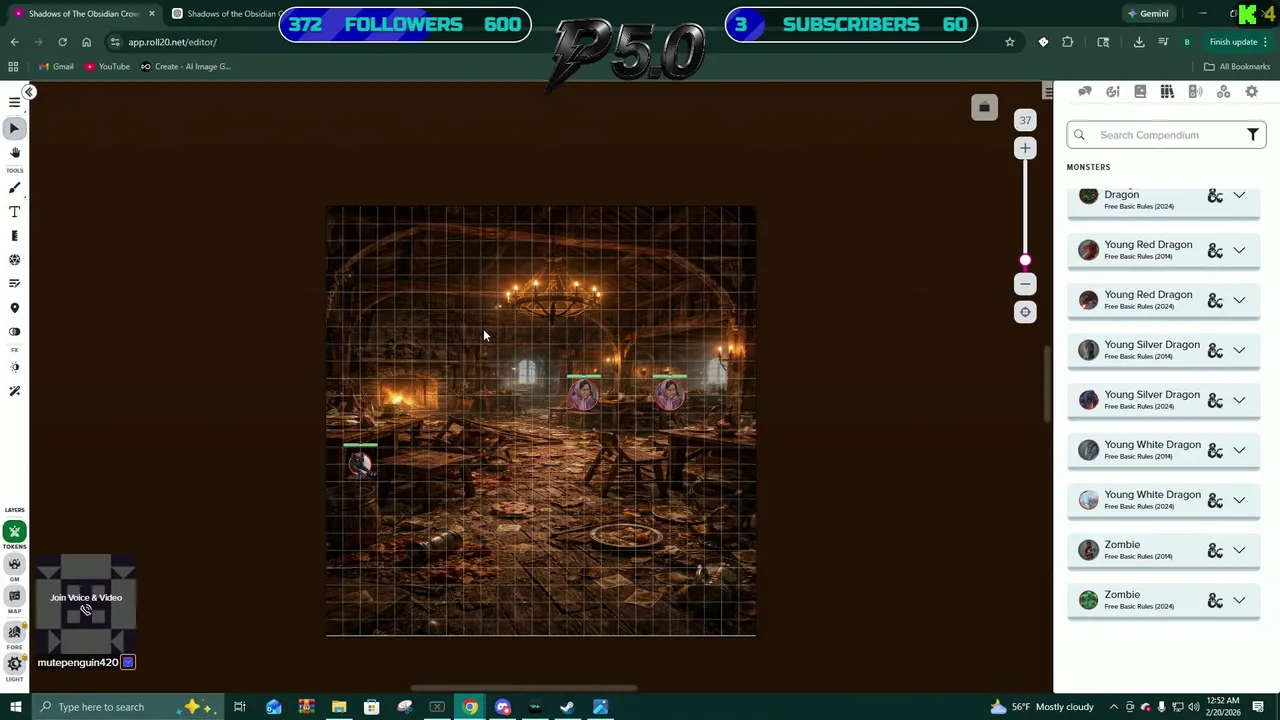Expand the Young Red Dragon (2014) entry
1280x720 pixels.
pos(1239,250)
